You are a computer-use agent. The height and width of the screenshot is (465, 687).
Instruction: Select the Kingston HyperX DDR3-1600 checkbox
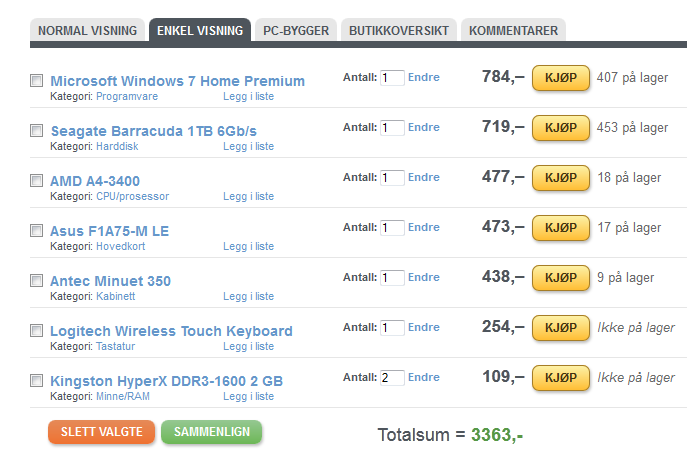36,380
